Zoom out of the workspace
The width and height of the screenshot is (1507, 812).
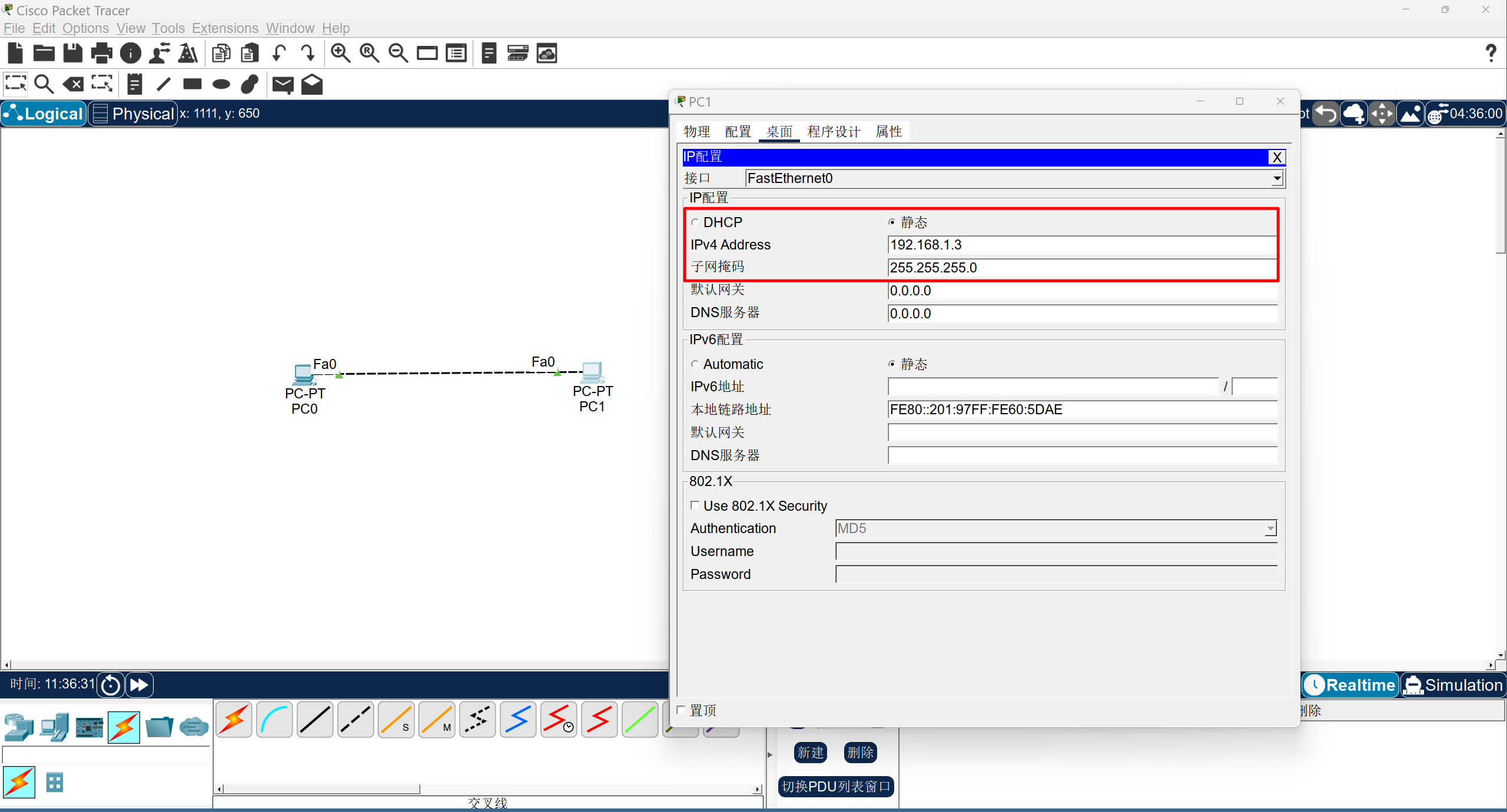[x=398, y=54]
